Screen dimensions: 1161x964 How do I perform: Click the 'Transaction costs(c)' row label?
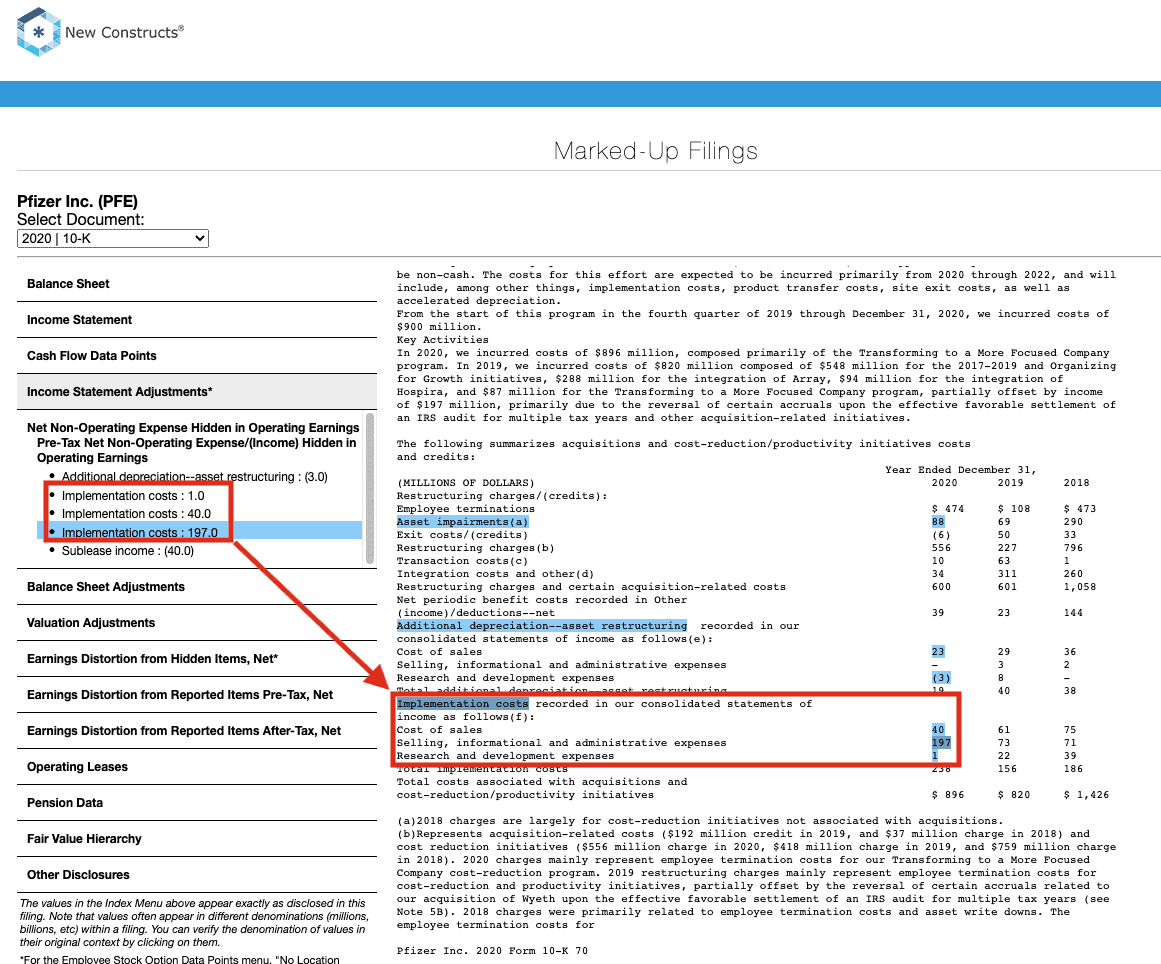pos(462,561)
